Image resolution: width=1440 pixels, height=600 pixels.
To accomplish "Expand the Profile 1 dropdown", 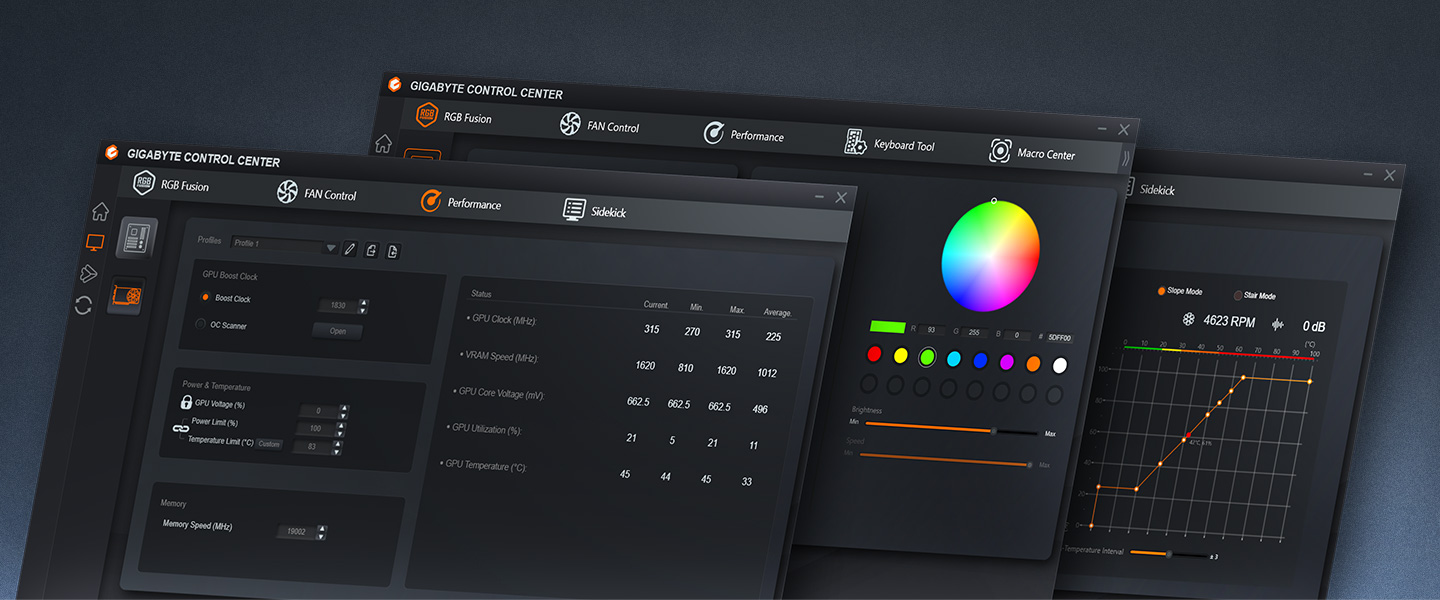I will point(331,247).
